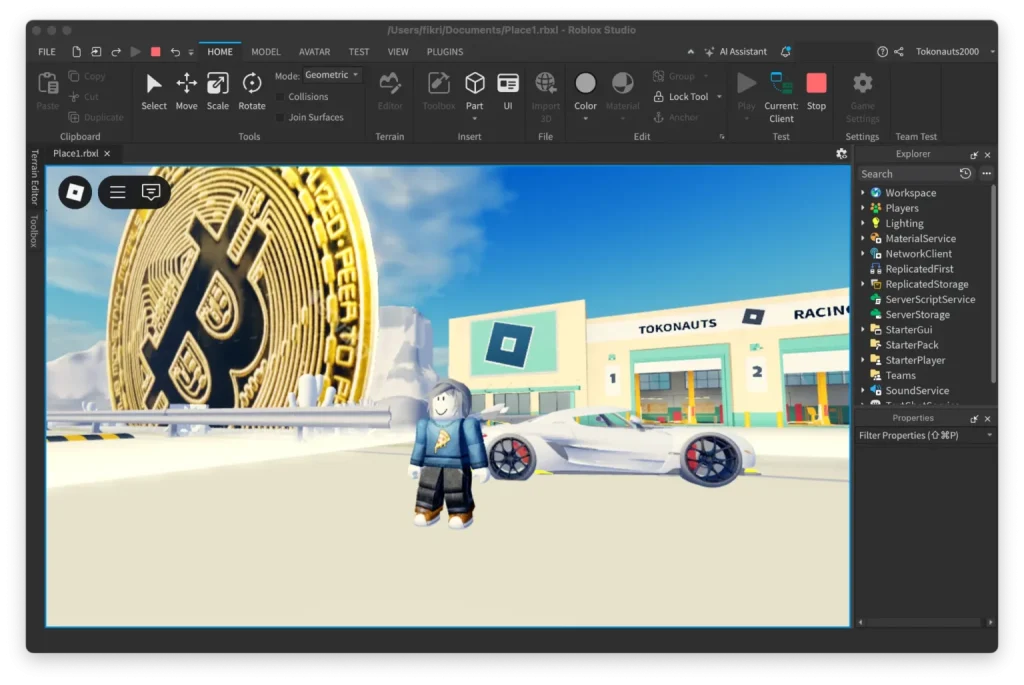Open viewport settings gear icon
1024x685 pixels.
(841, 153)
